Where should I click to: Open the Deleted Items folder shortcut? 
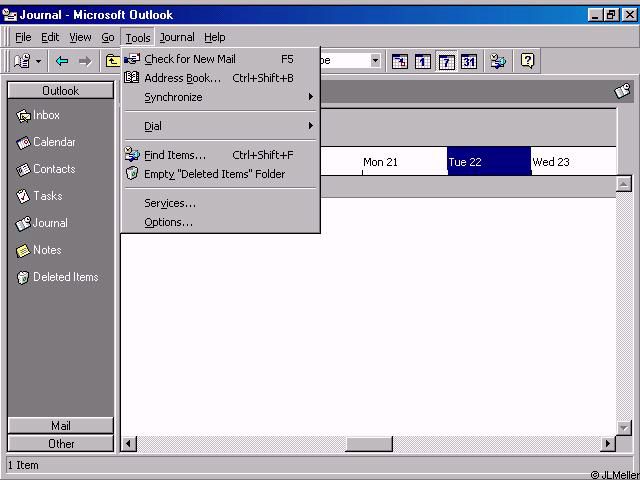24,278
